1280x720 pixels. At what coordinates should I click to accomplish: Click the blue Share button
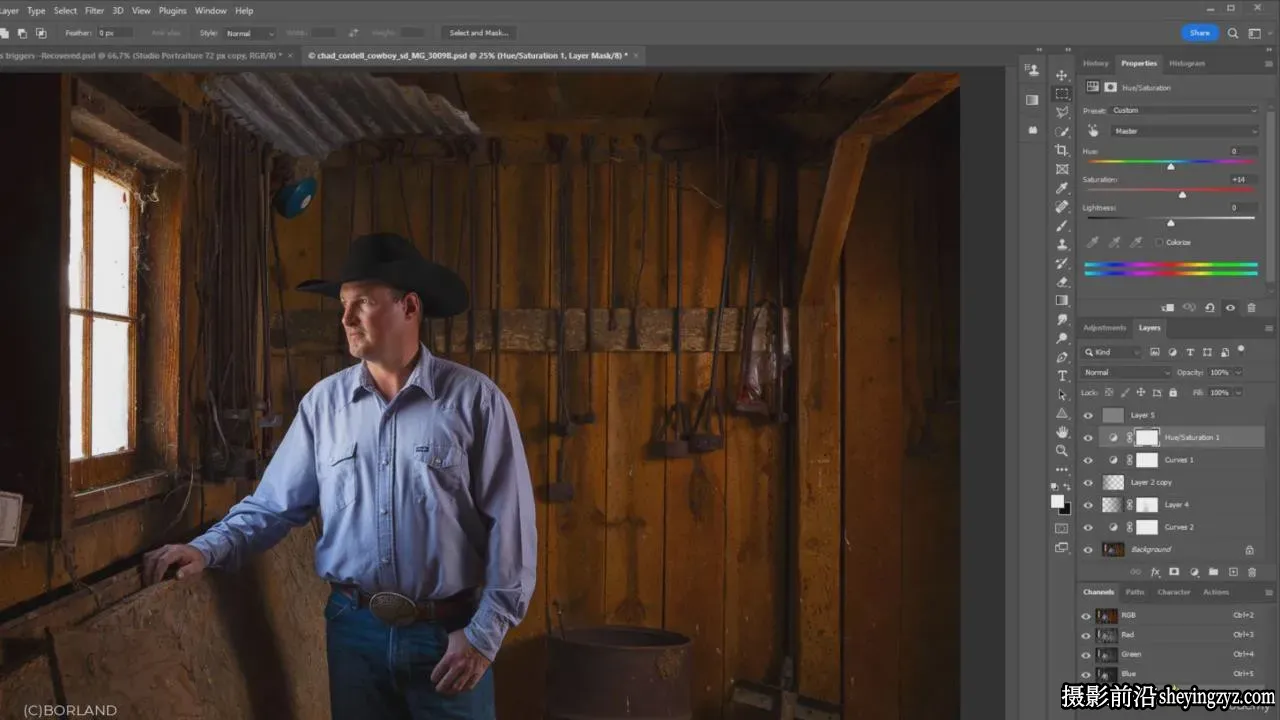point(1199,33)
